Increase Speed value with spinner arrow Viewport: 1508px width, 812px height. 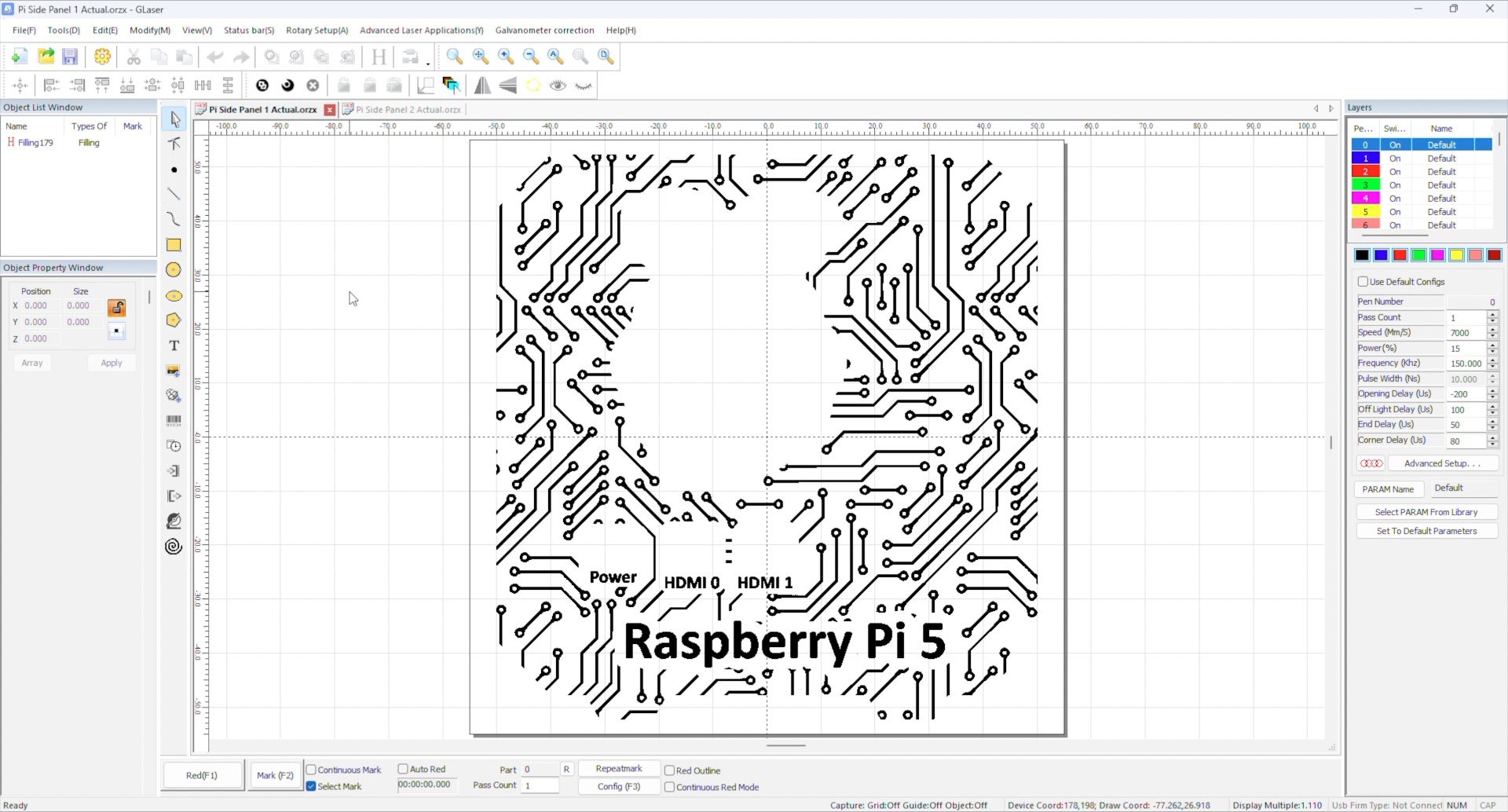click(1492, 329)
